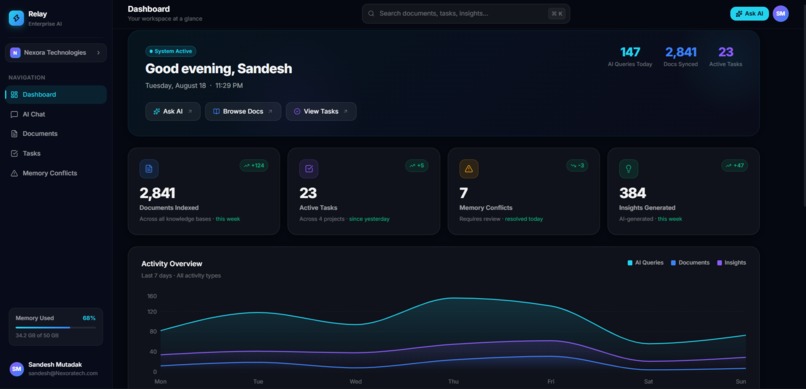Click the 384 insights count

(x=633, y=193)
